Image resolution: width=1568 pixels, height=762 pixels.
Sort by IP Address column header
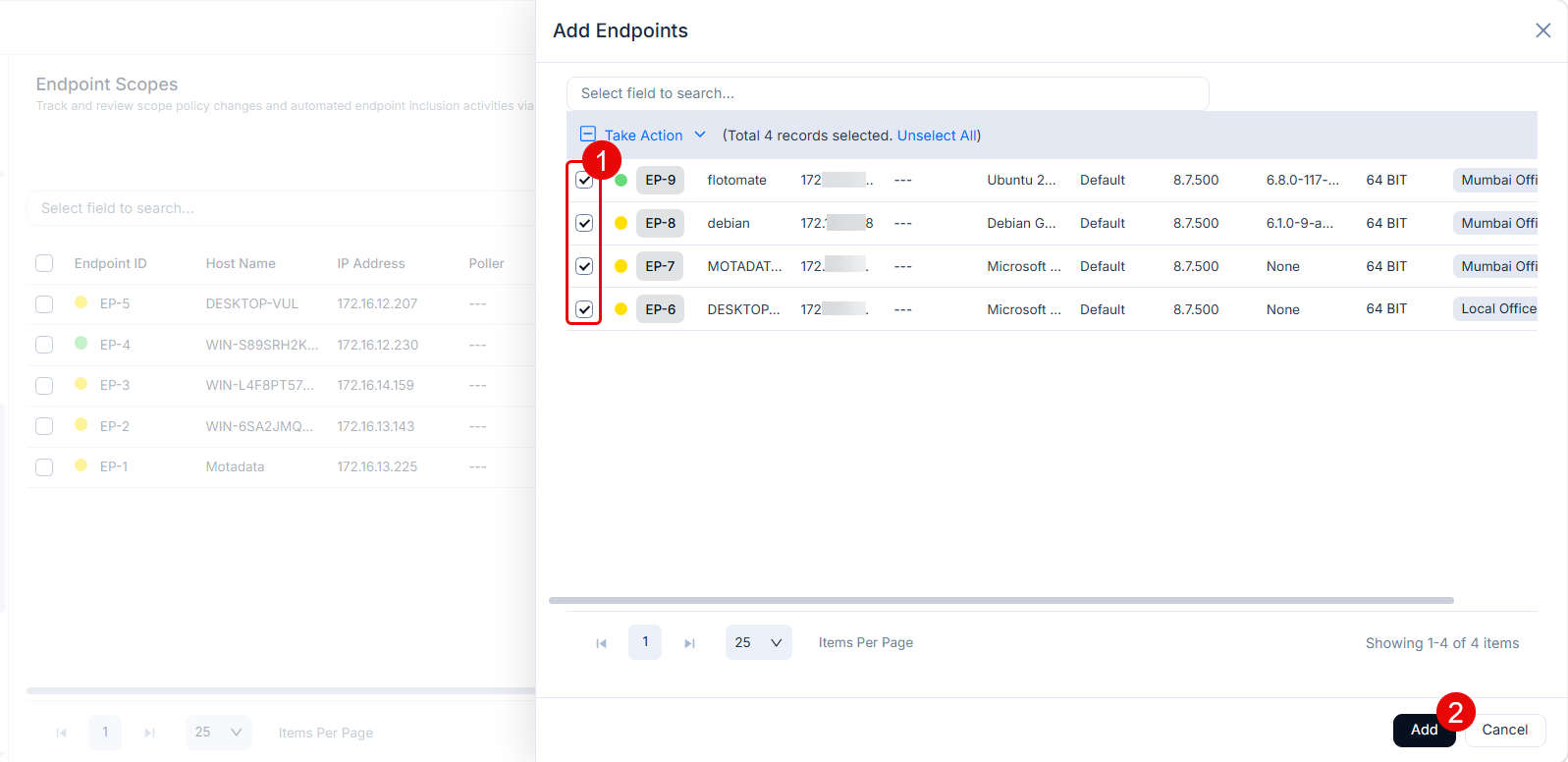point(371,263)
